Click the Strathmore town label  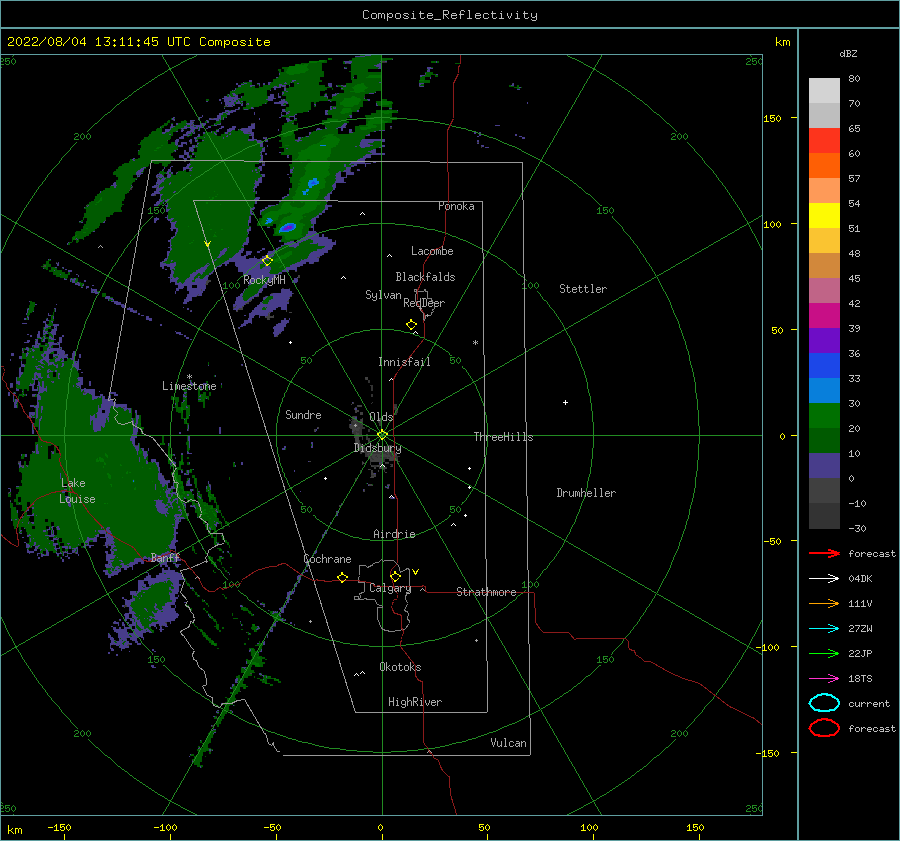pyautogui.click(x=486, y=592)
